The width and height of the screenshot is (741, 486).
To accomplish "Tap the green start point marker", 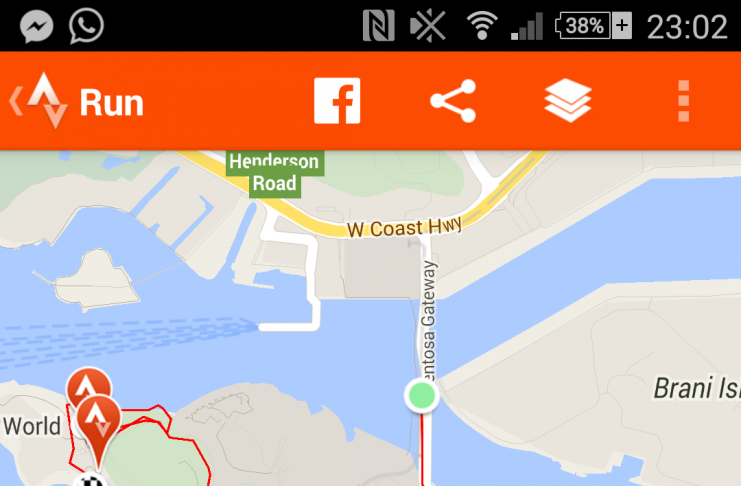I will (x=422, y=395).
